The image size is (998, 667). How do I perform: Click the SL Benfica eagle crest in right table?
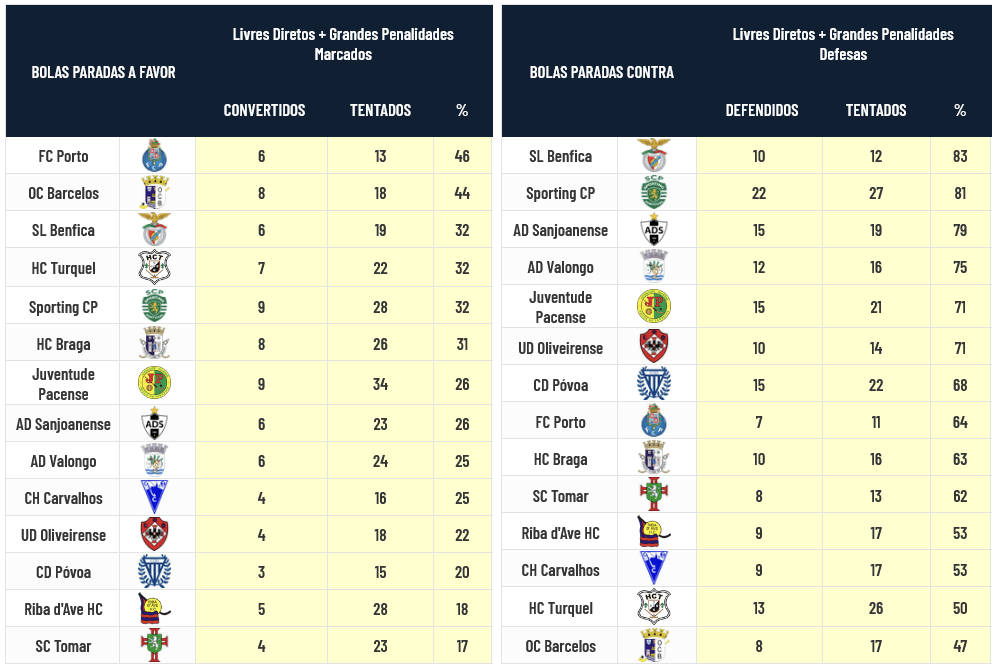pos(653,156)
